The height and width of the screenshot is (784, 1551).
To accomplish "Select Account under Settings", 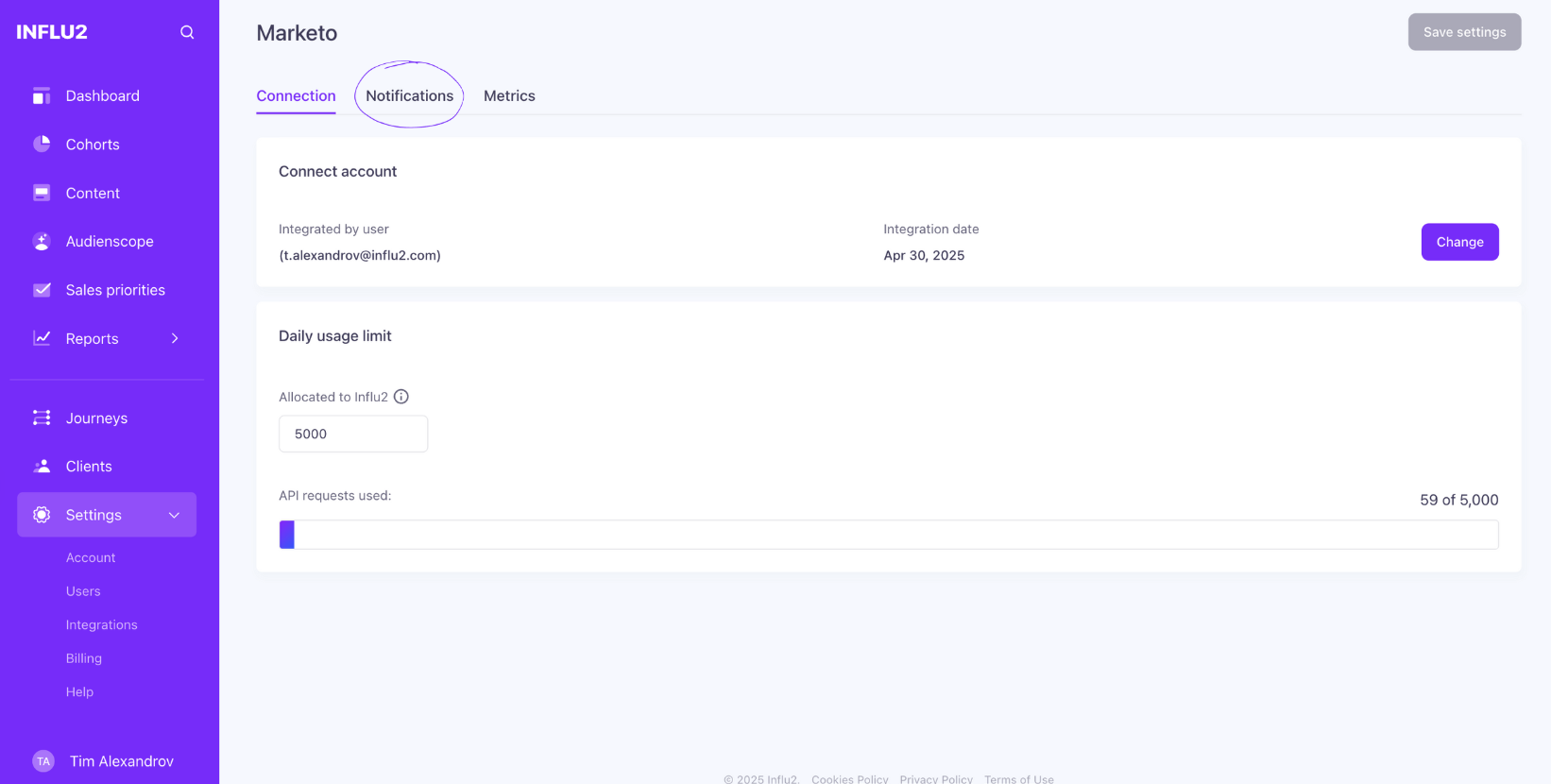I will click(91, 557).
